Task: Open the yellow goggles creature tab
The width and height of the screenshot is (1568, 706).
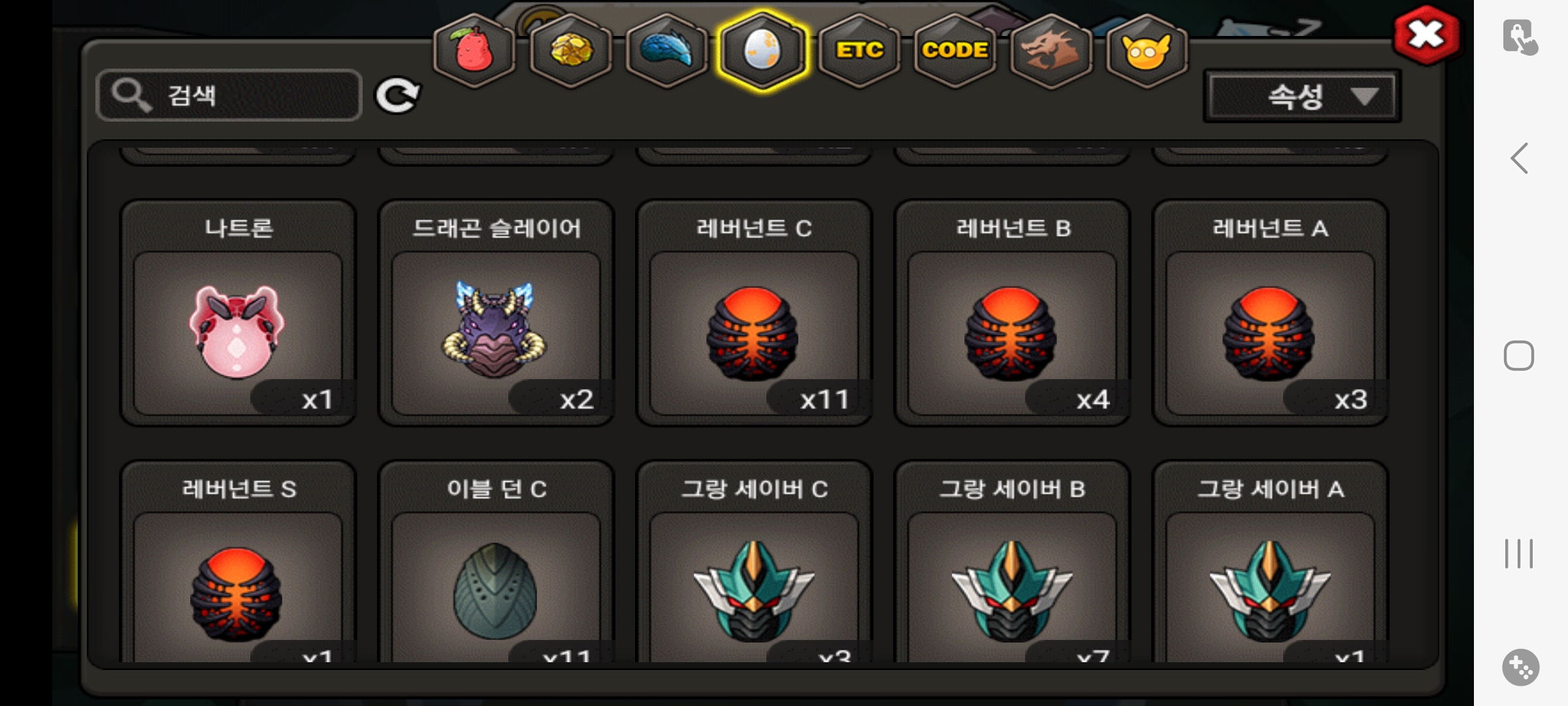Action: (1147, 51)
